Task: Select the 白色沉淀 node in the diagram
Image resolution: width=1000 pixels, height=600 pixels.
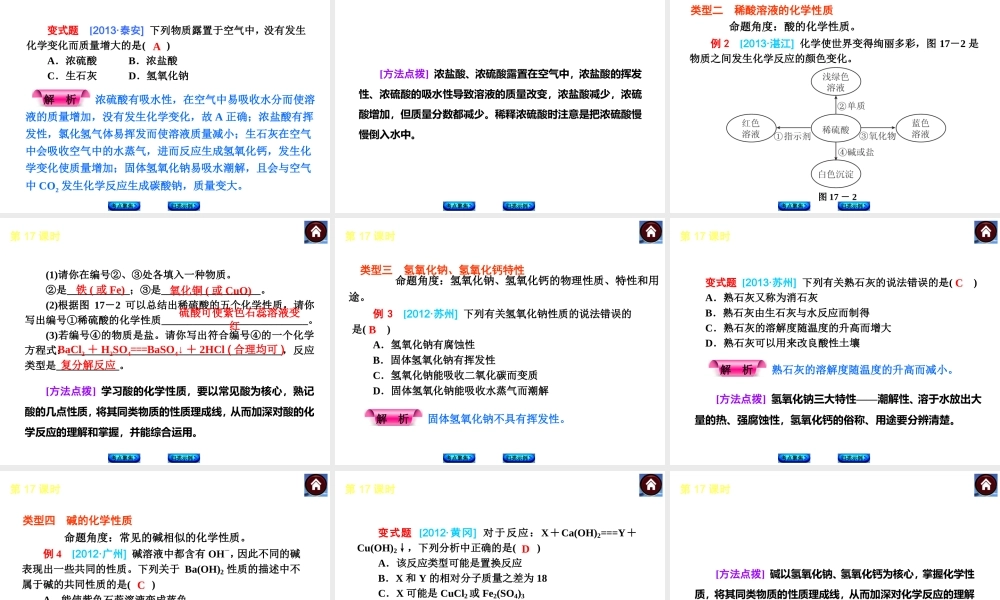Action: pos(835,173)
